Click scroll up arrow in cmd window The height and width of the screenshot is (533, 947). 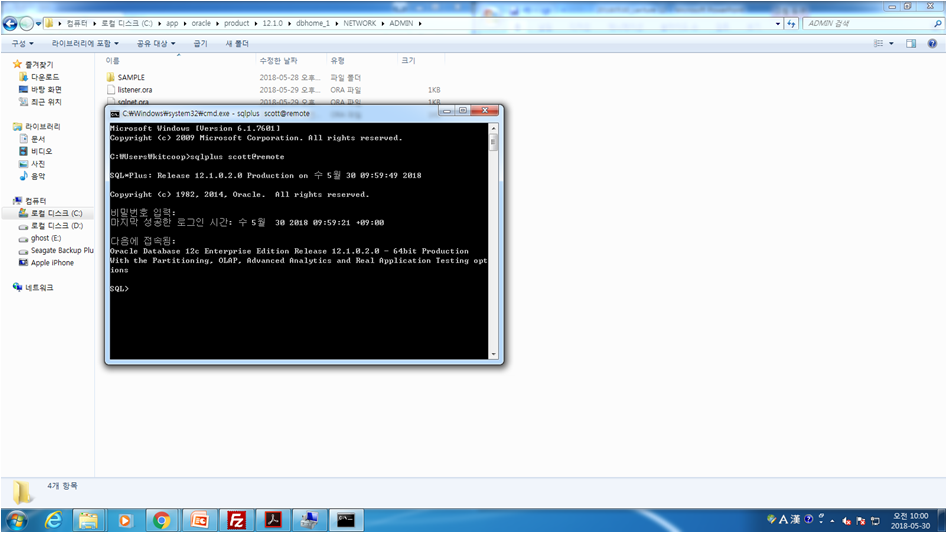(x=493, y=129)
